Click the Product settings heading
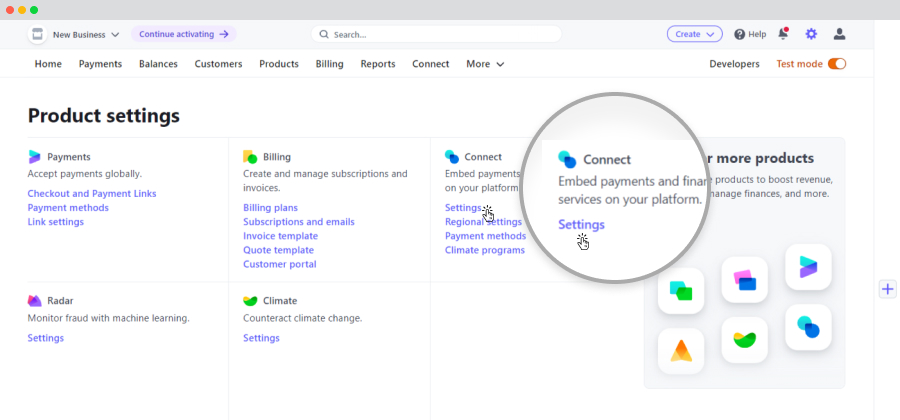Screen dimensions: 900x420 104,115
